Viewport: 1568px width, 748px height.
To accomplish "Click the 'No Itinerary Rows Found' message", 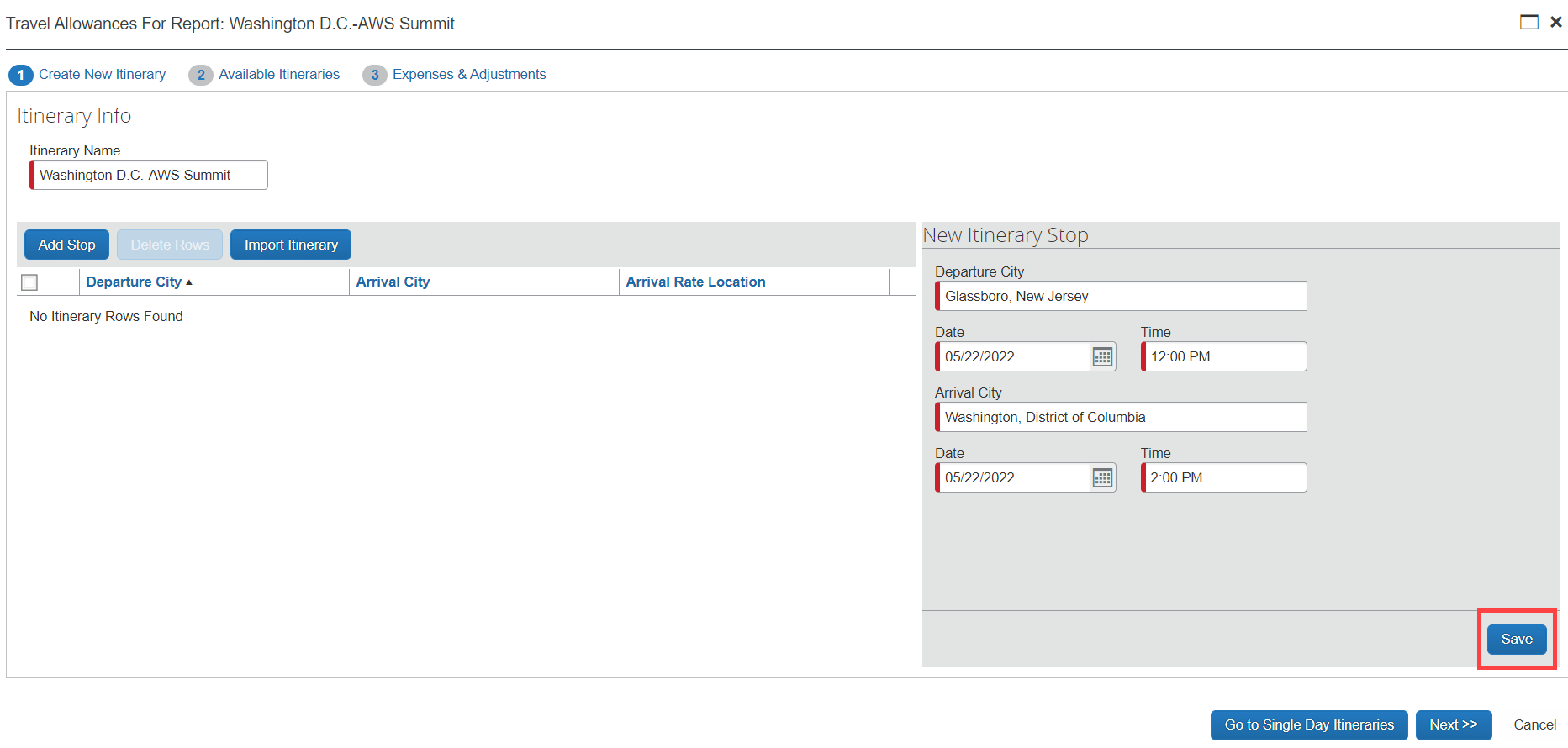I will 106,316.
